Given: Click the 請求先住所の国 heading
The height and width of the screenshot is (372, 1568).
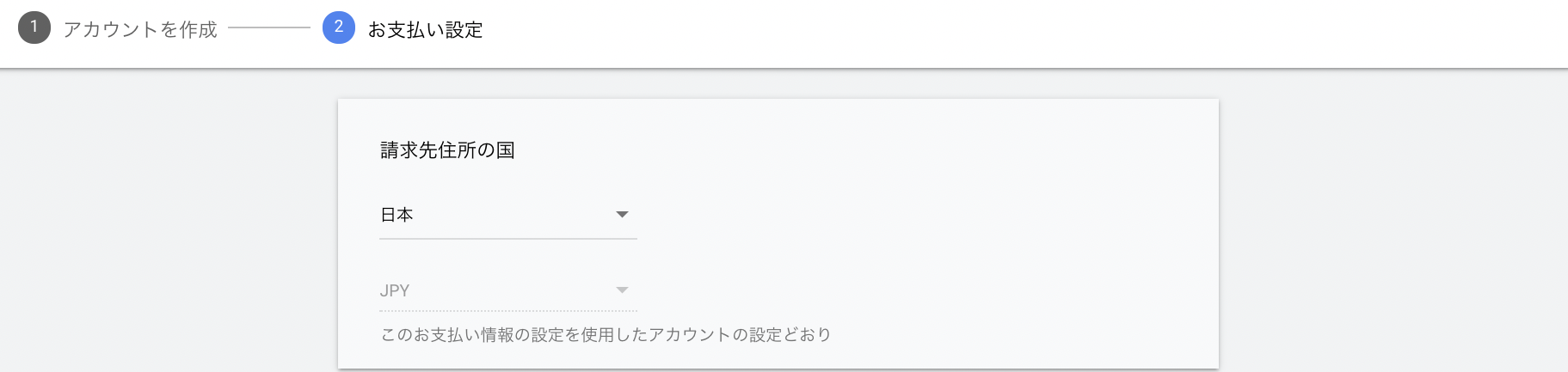Looking at the screenshot, I should (447, 150).
